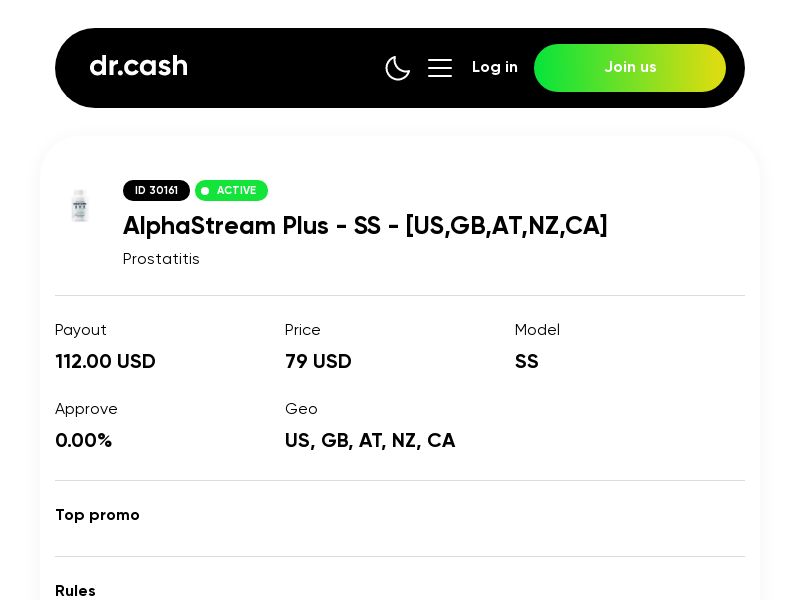Click the 0.00% approve rate
Viewport: 800px width, 600px height.
click(x=84, y=440)
